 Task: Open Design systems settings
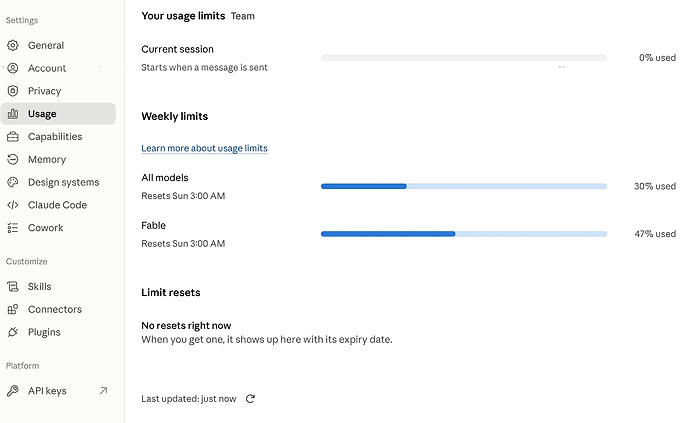58,182
